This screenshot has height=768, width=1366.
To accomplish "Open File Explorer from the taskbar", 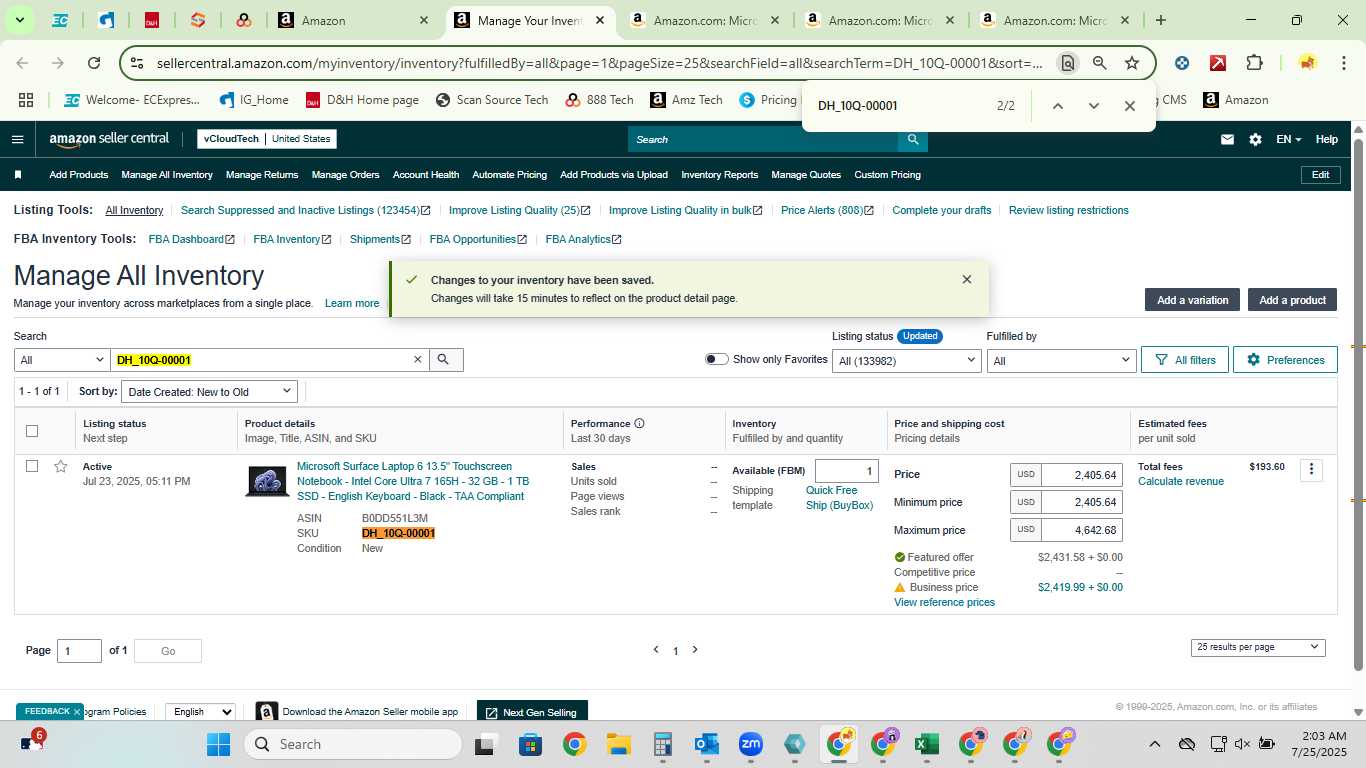I will tap(618, 744).
